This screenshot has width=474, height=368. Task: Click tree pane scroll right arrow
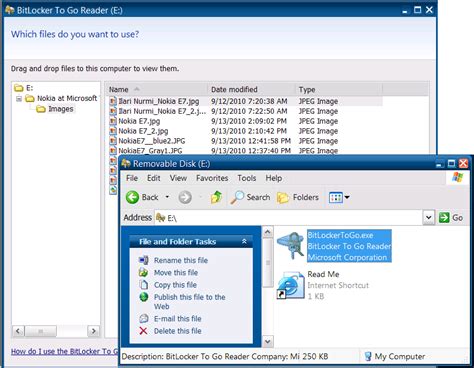[94, 331]
